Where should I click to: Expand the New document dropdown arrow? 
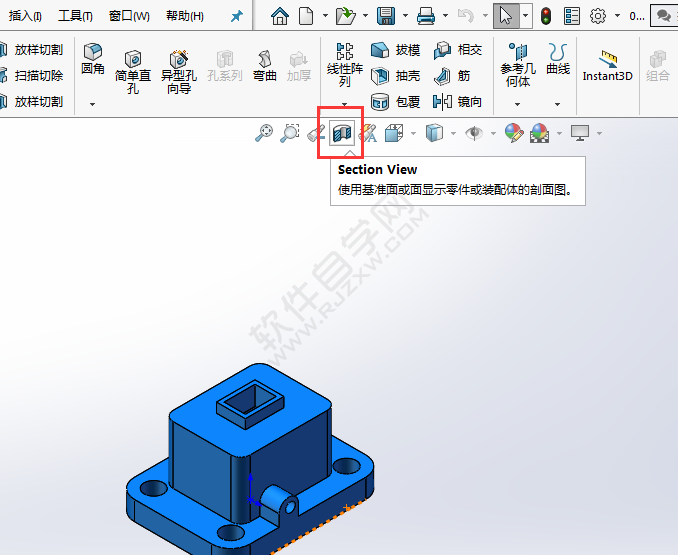point(325,16)
